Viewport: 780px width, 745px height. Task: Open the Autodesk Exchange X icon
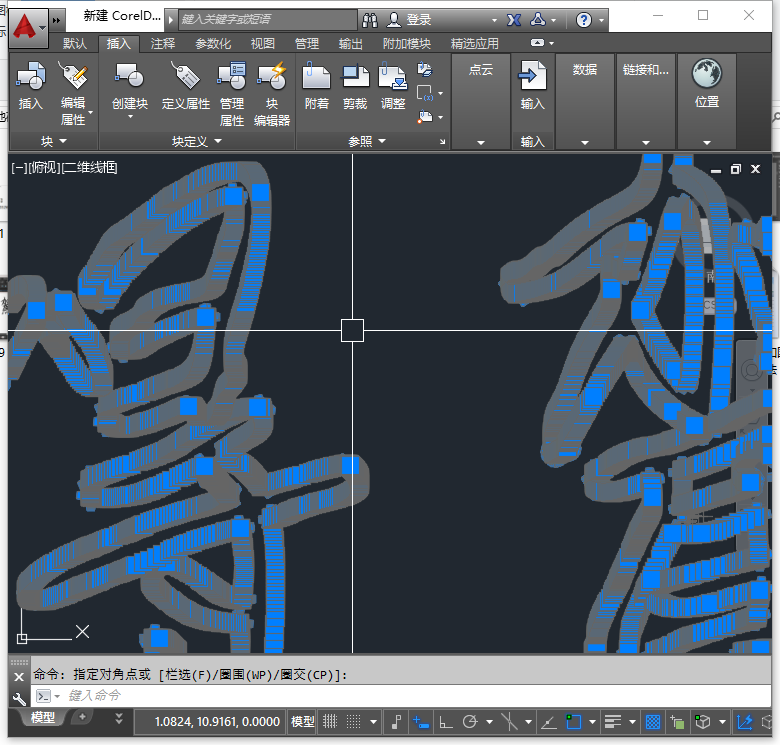pyautogui.click(x=514, y=20)
